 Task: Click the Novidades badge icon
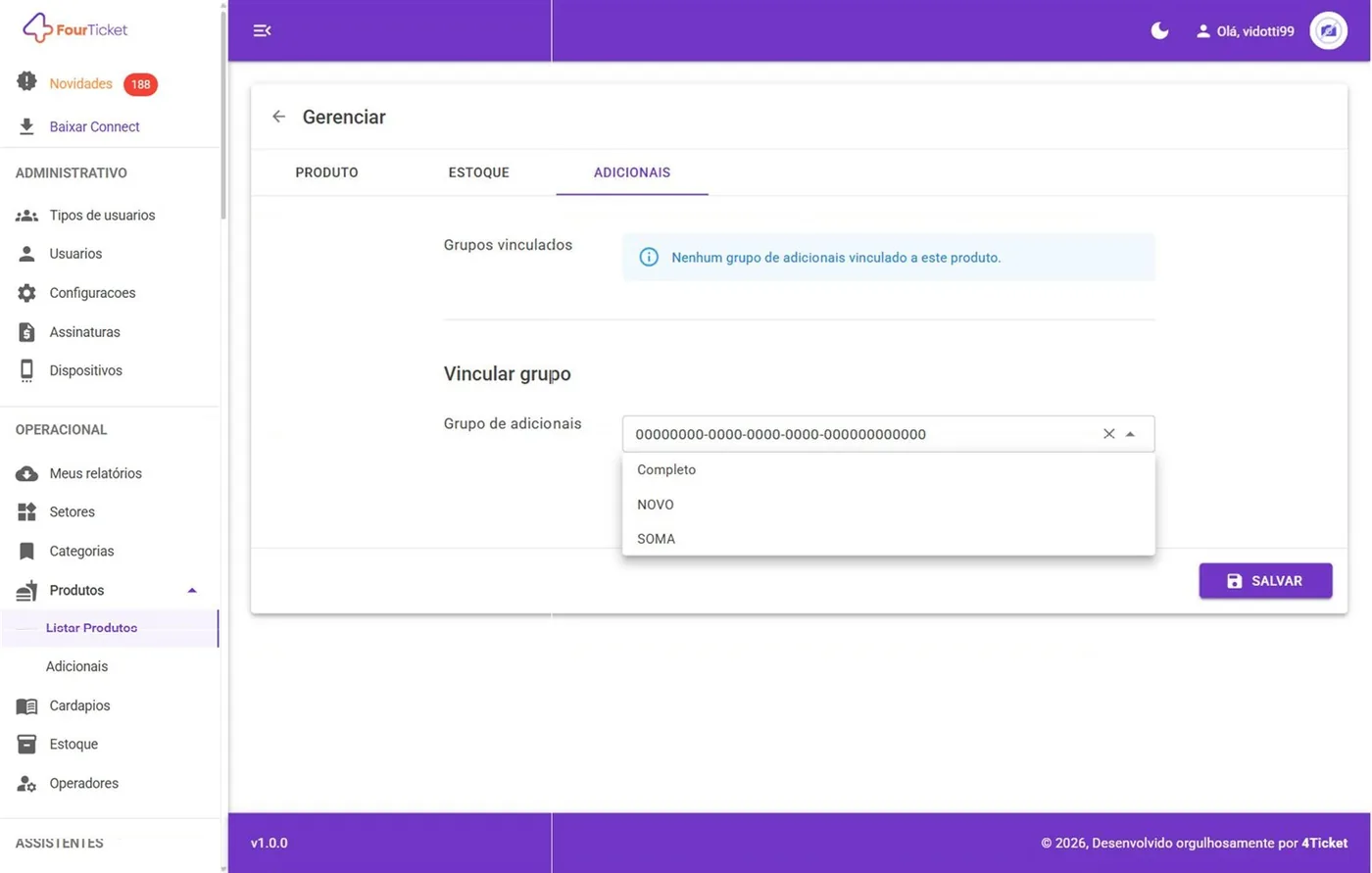tap(26, 82)
